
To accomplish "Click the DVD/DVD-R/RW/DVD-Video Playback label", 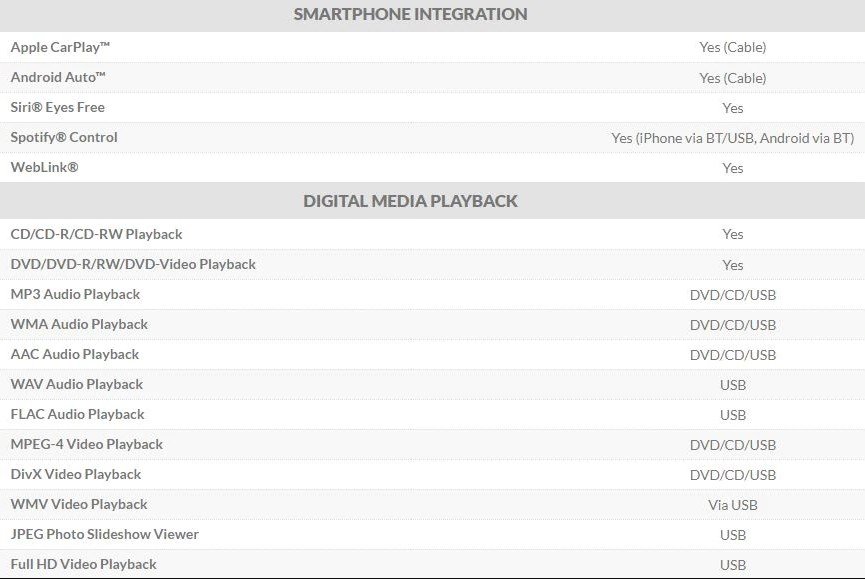I will click(133, 264).
